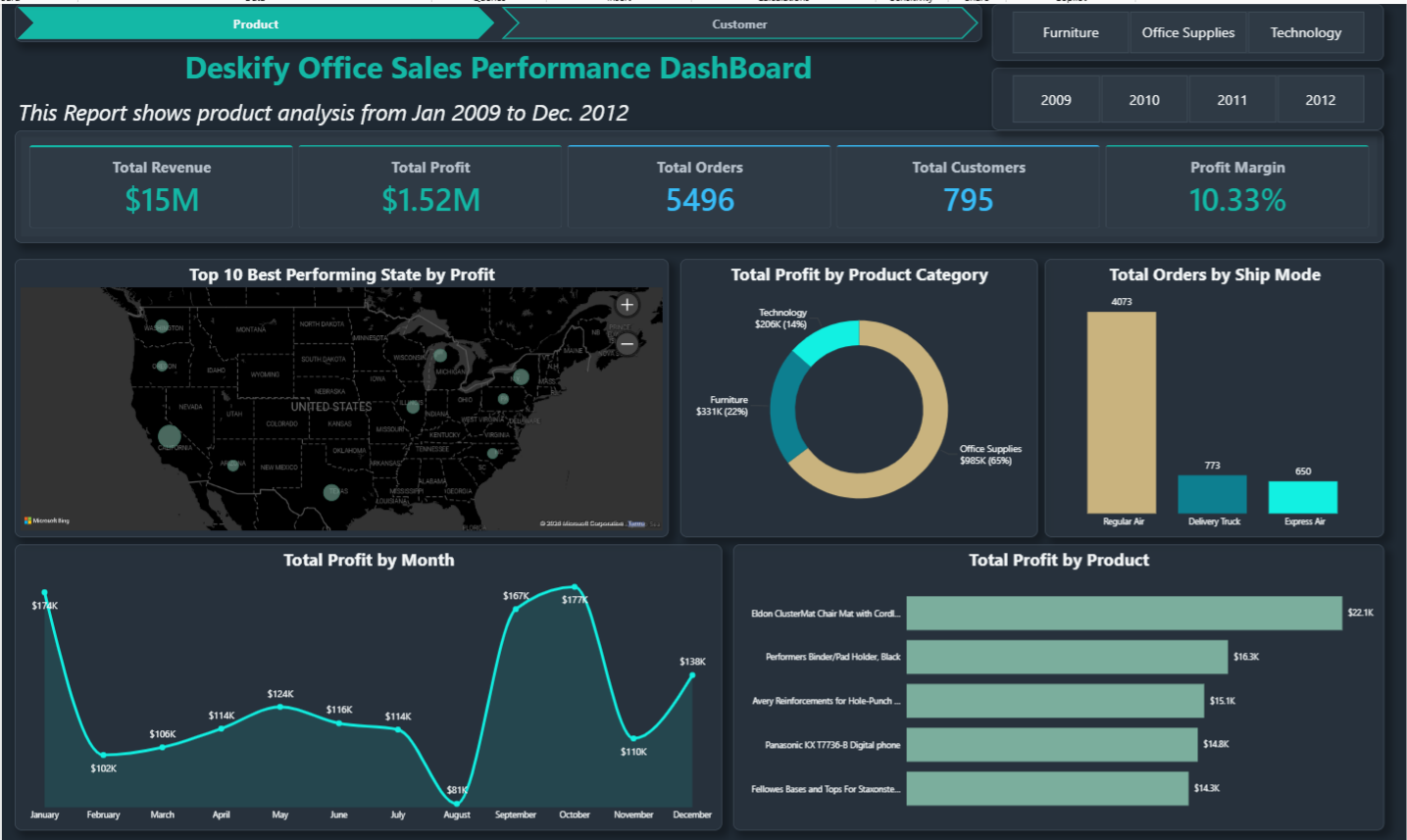Select year 2010 slicer
This screenshot has height=840, width=1407.
point(1144,100)
